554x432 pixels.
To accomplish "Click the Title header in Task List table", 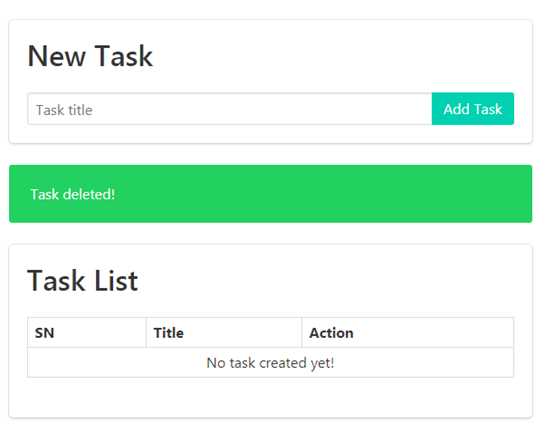I will [224, 333].
